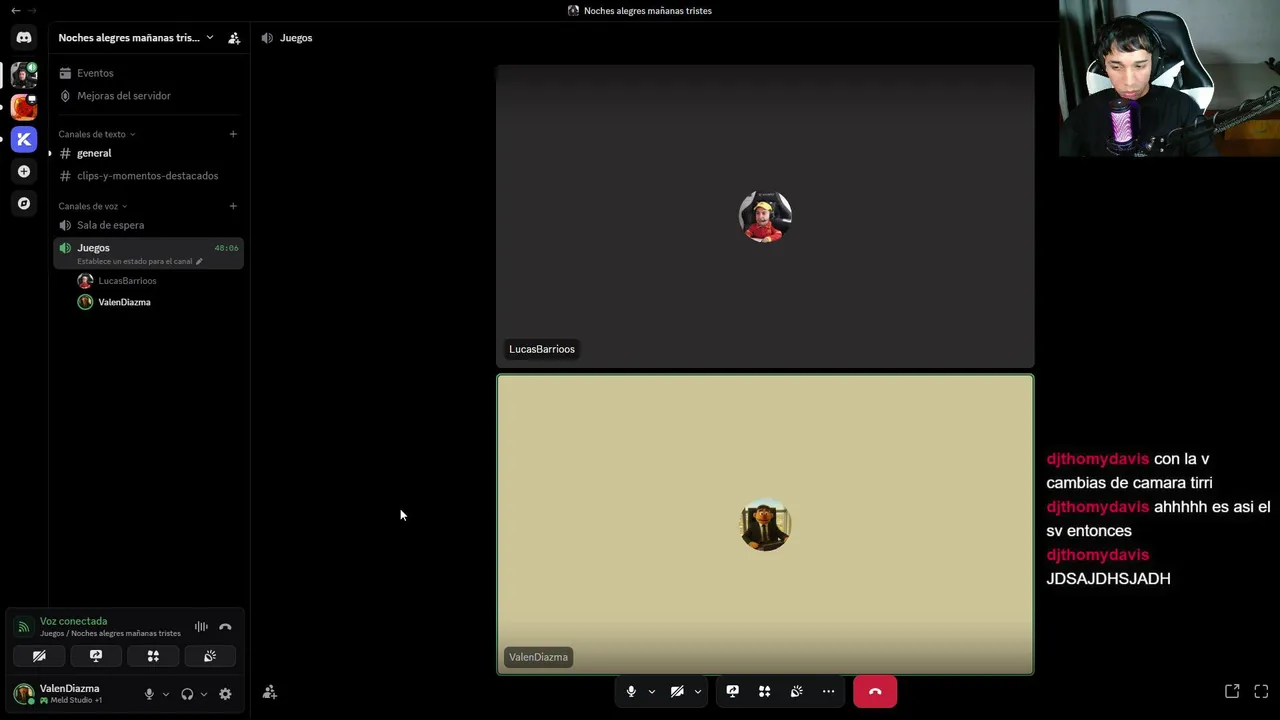Go back using the top-left arrow

15,10
